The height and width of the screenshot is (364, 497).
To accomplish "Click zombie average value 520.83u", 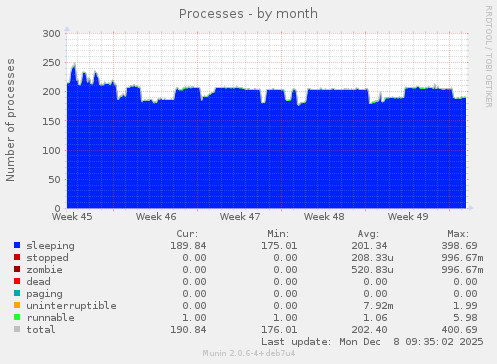I will click(372, 270).
